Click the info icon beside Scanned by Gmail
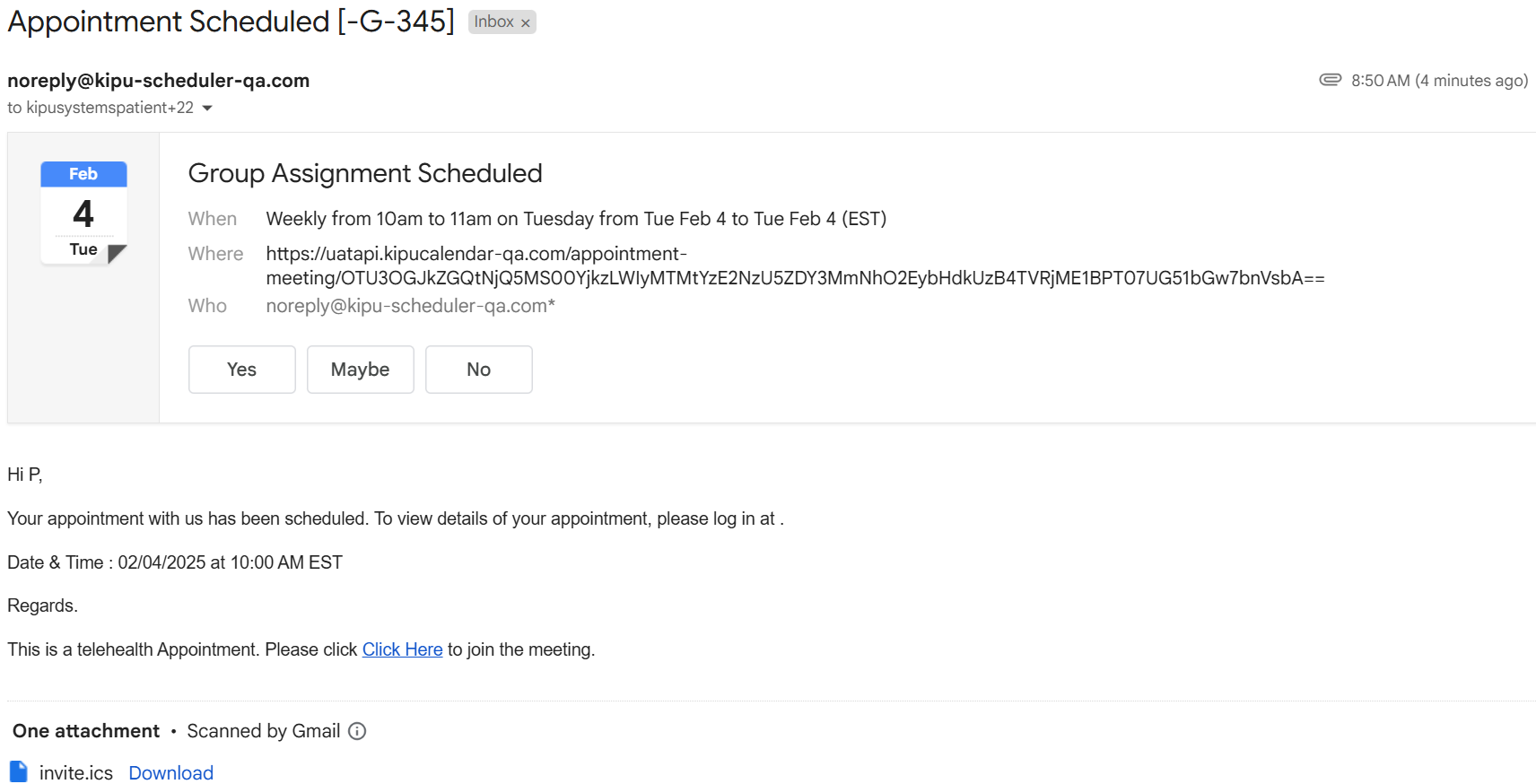This screenshot has width=1536, height=784. pos(357,731)
